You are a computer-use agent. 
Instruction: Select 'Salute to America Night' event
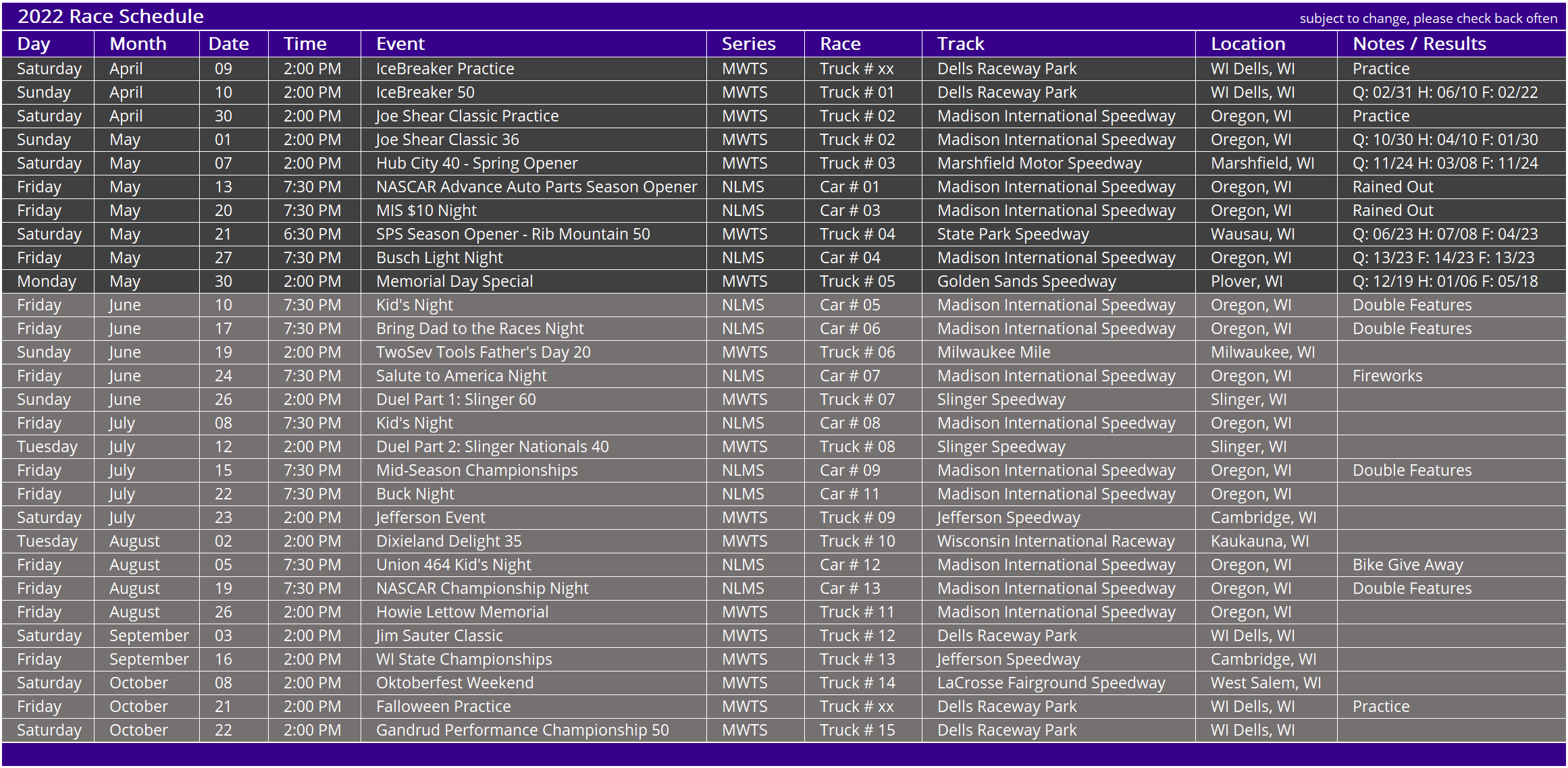(x=461, y=376)
